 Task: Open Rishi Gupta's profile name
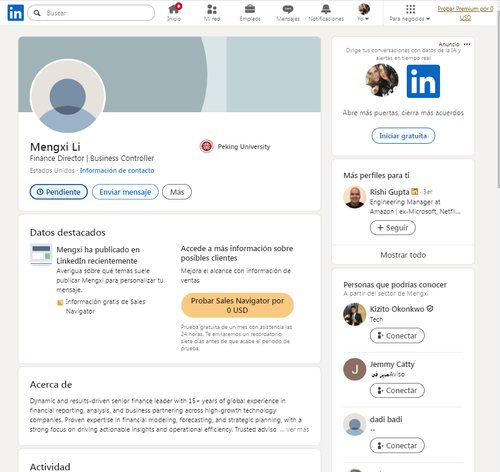coord(389,192)
